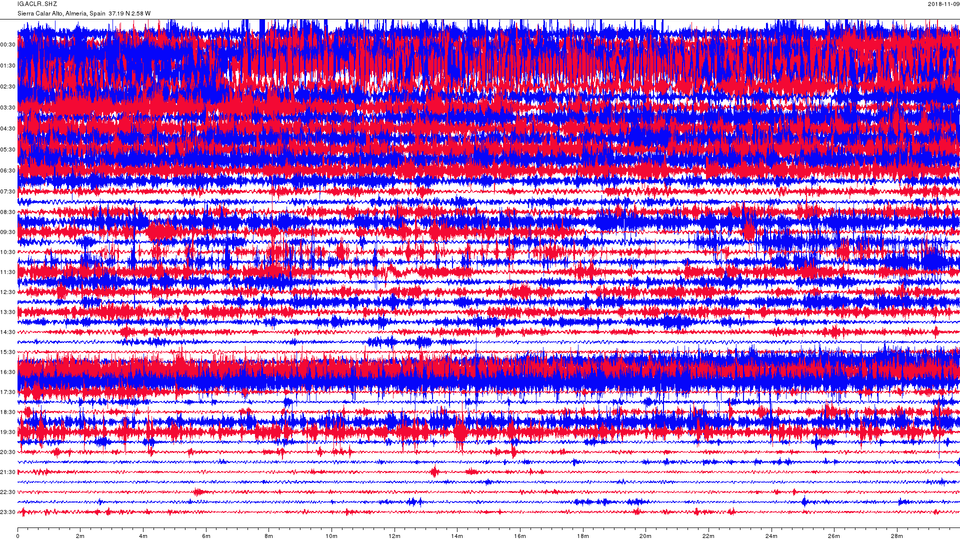Click the 09:30 time label
This screenshot has height=540, width=960.
point(8,232)
